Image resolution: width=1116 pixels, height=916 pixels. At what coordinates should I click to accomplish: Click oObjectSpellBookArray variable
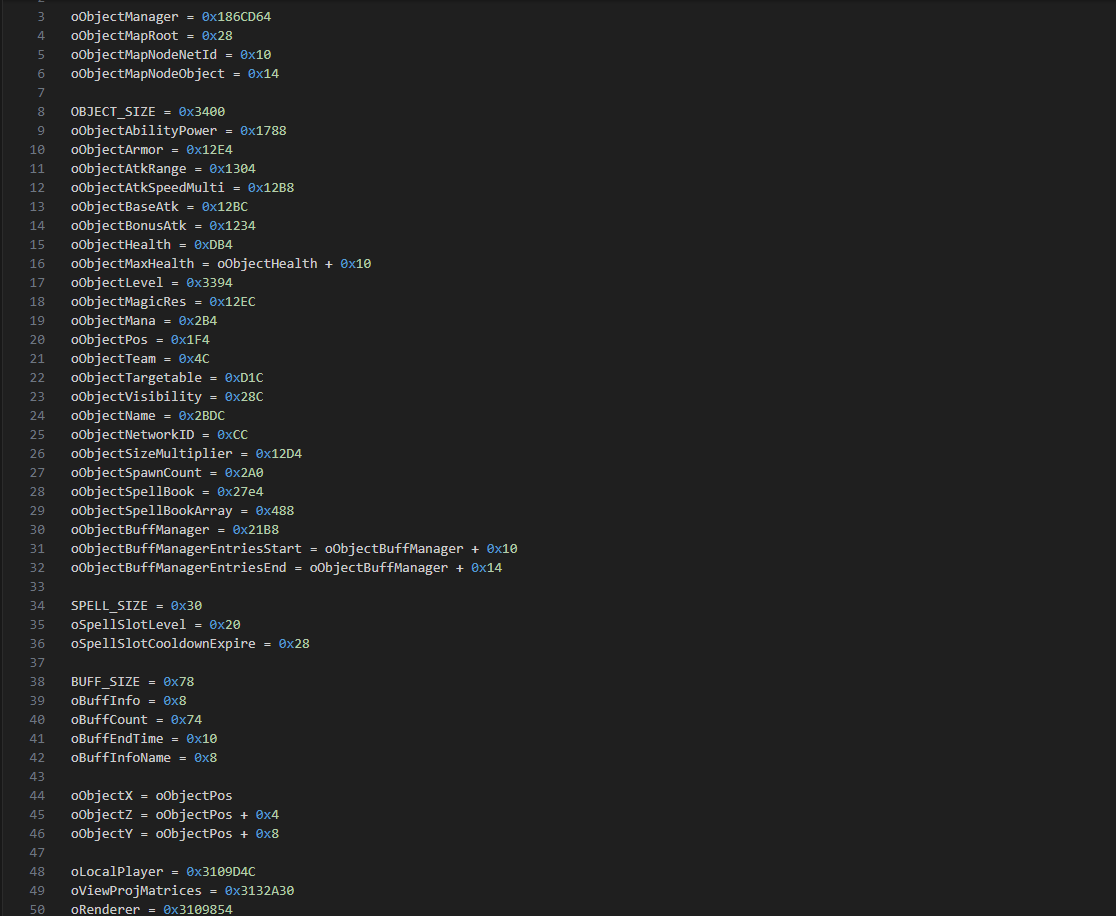(152, 510)
